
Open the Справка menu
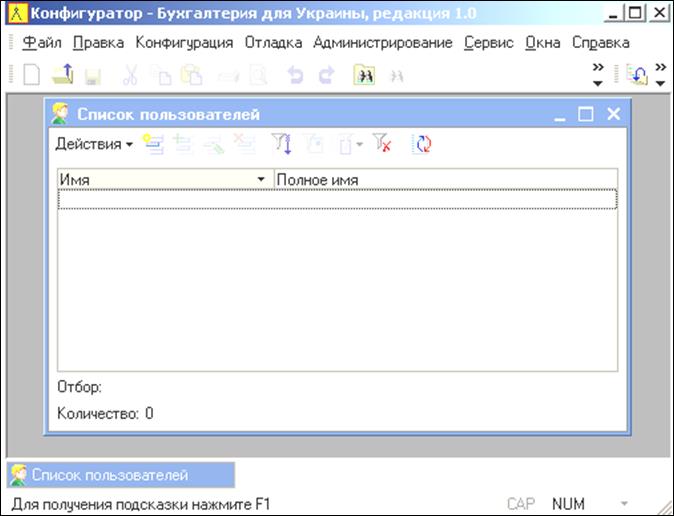(x=600, y=43)
